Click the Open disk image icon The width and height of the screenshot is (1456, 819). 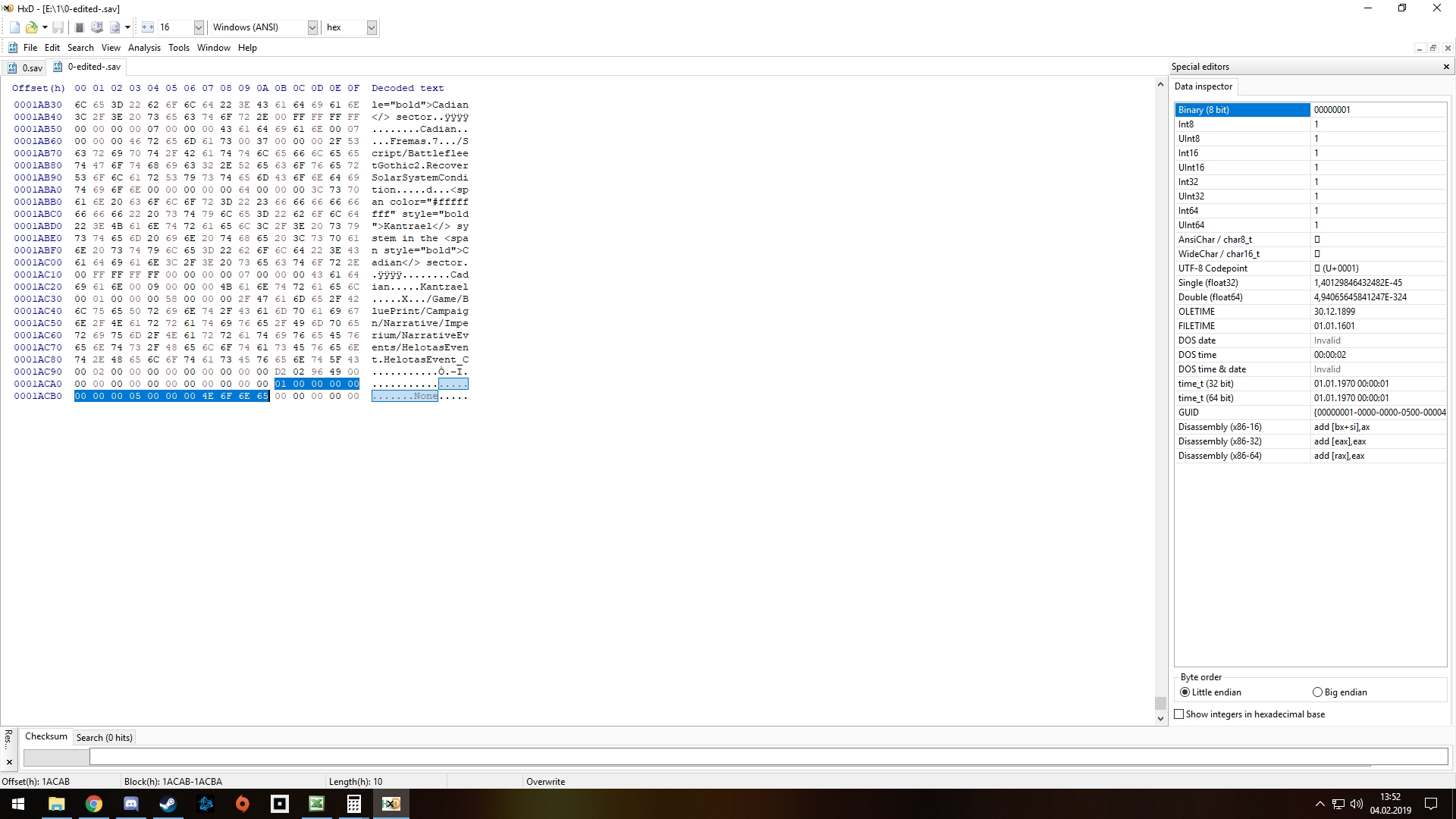(115, 27)
